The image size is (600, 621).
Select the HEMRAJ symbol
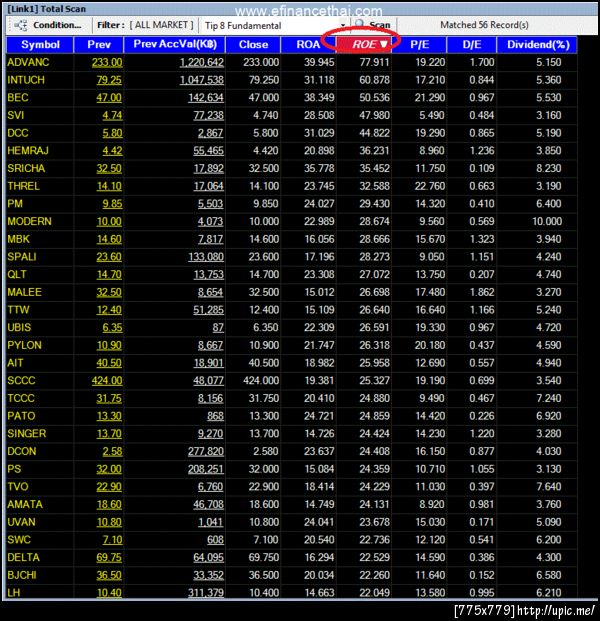pyautogui.click(x=28, y=151)
